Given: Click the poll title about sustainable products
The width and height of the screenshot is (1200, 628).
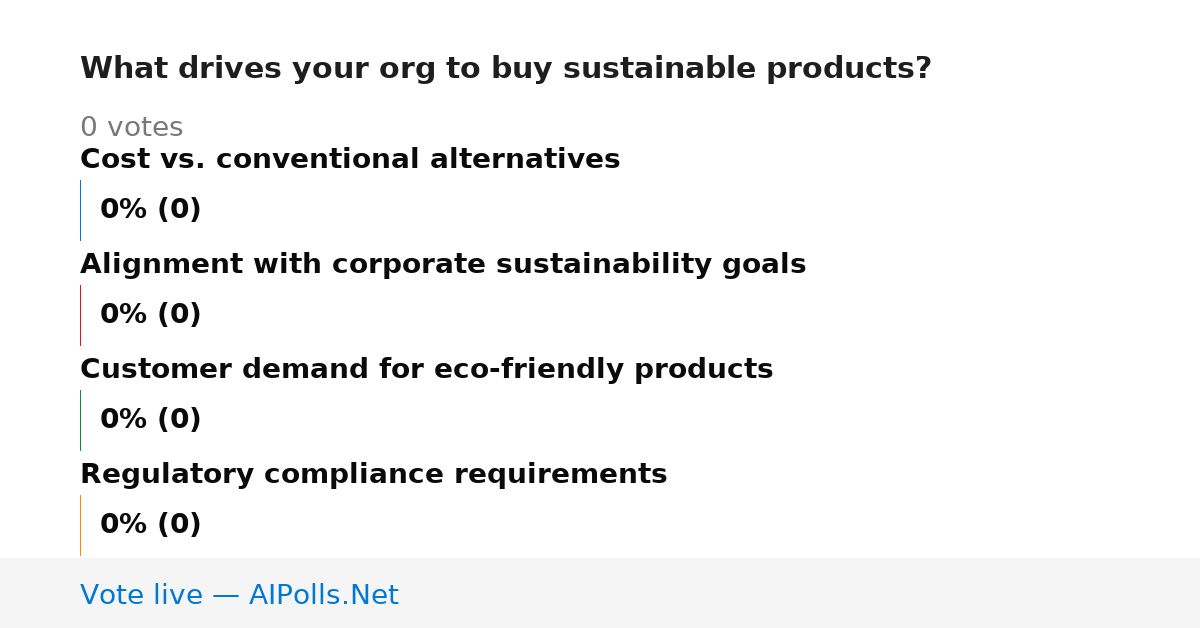Looking at the screenshot, I should coord(505,69).
